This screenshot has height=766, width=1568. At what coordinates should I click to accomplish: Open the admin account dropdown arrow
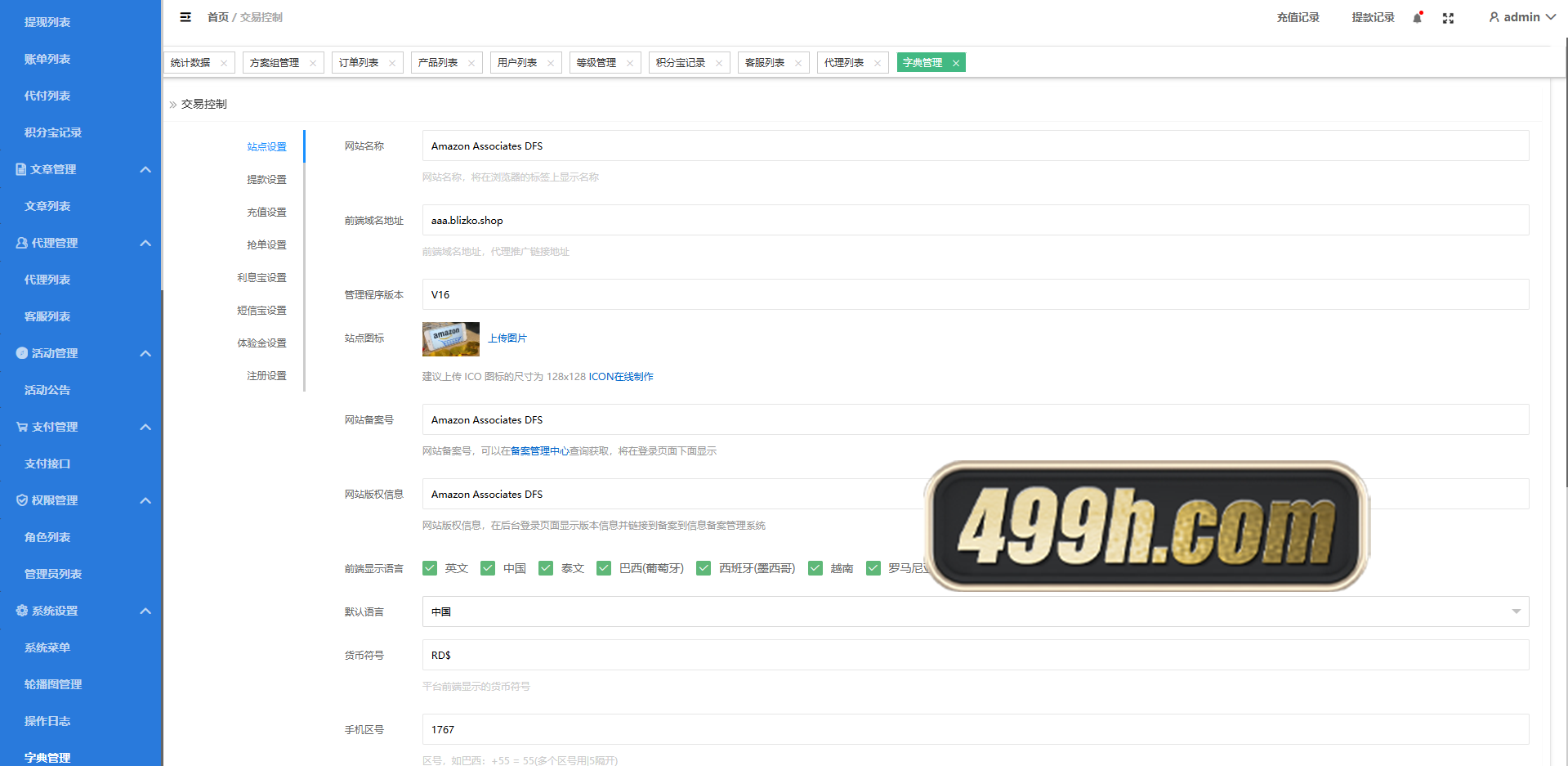click(x=1550, y=17)
